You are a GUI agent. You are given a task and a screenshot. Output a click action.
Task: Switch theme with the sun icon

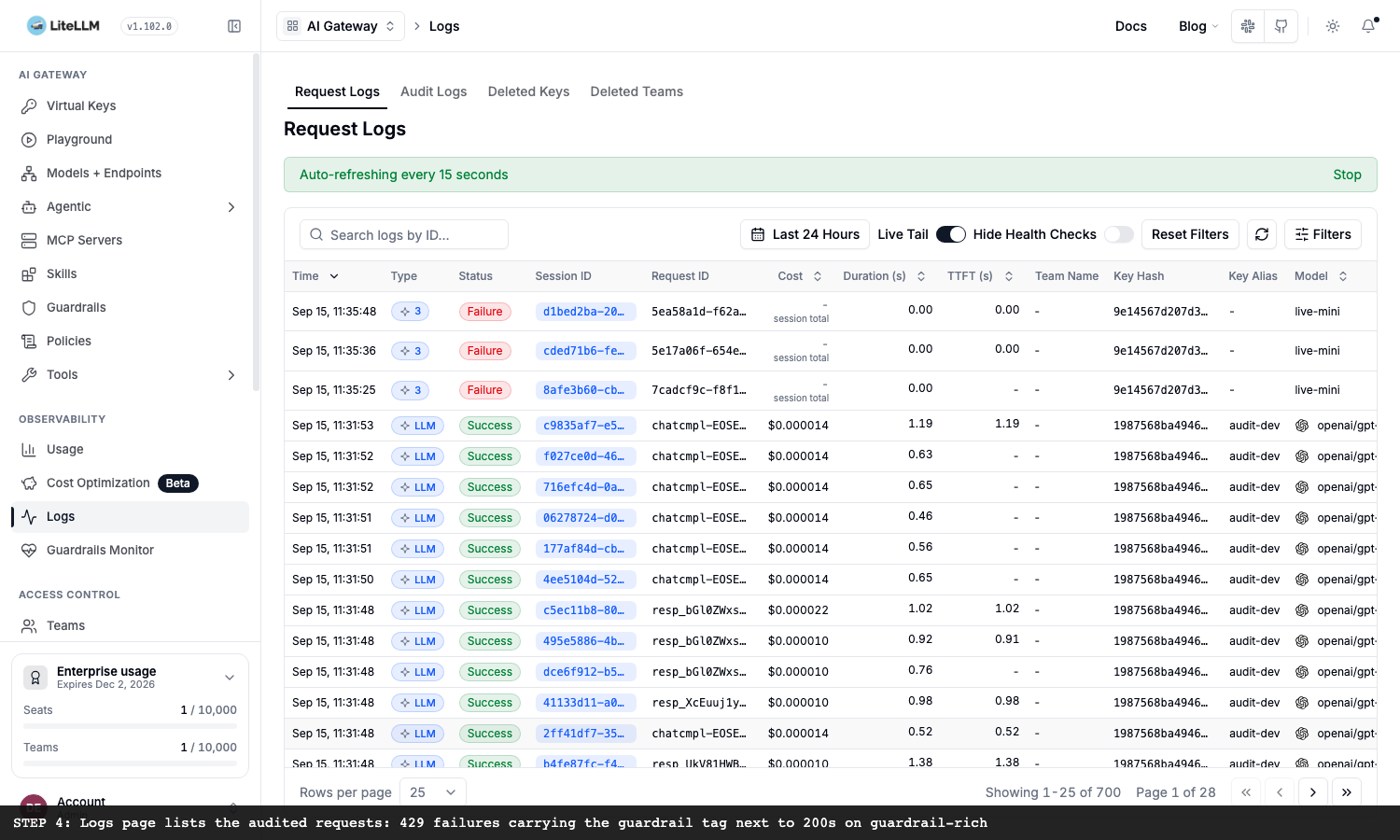pyautogui.click(x=1333, y=26)
